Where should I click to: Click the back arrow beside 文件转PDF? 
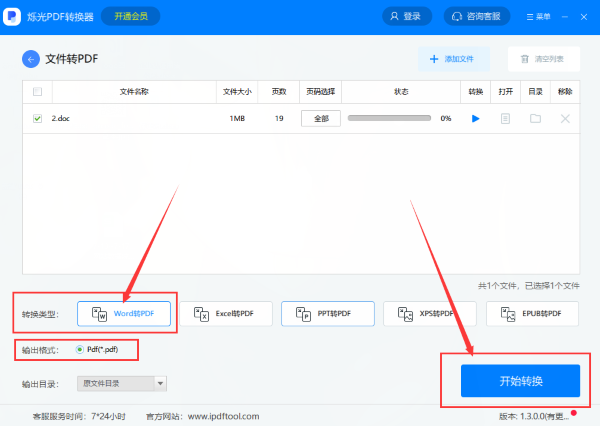tap(31, 59)
